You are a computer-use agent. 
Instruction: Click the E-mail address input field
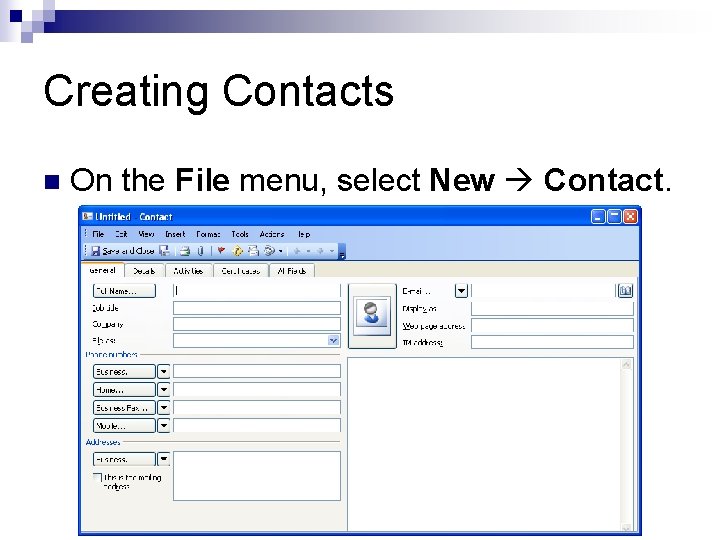pos(543,291)
